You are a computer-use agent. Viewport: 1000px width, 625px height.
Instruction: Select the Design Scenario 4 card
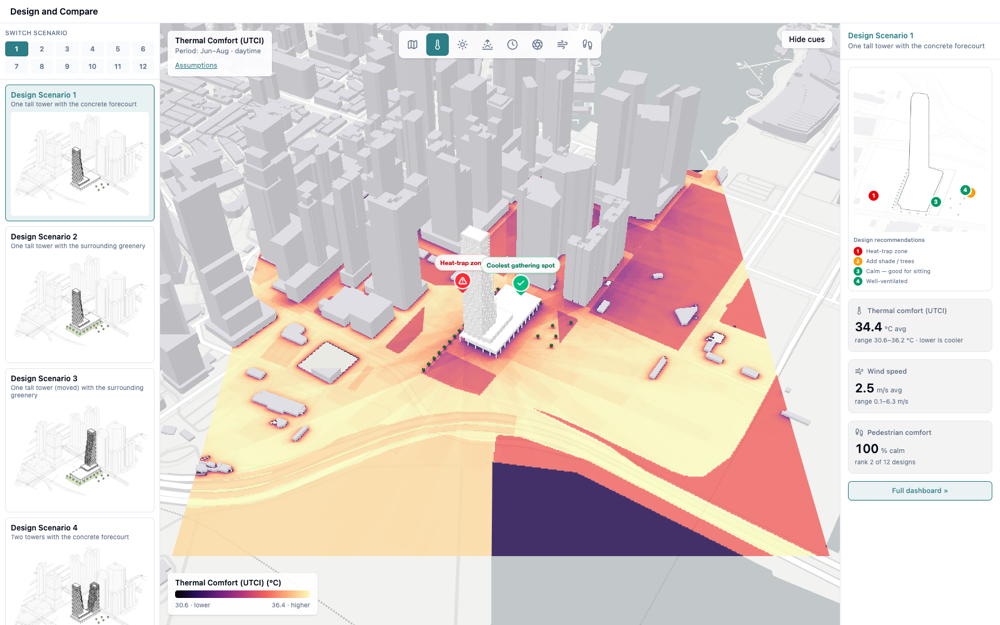(80, 571)
